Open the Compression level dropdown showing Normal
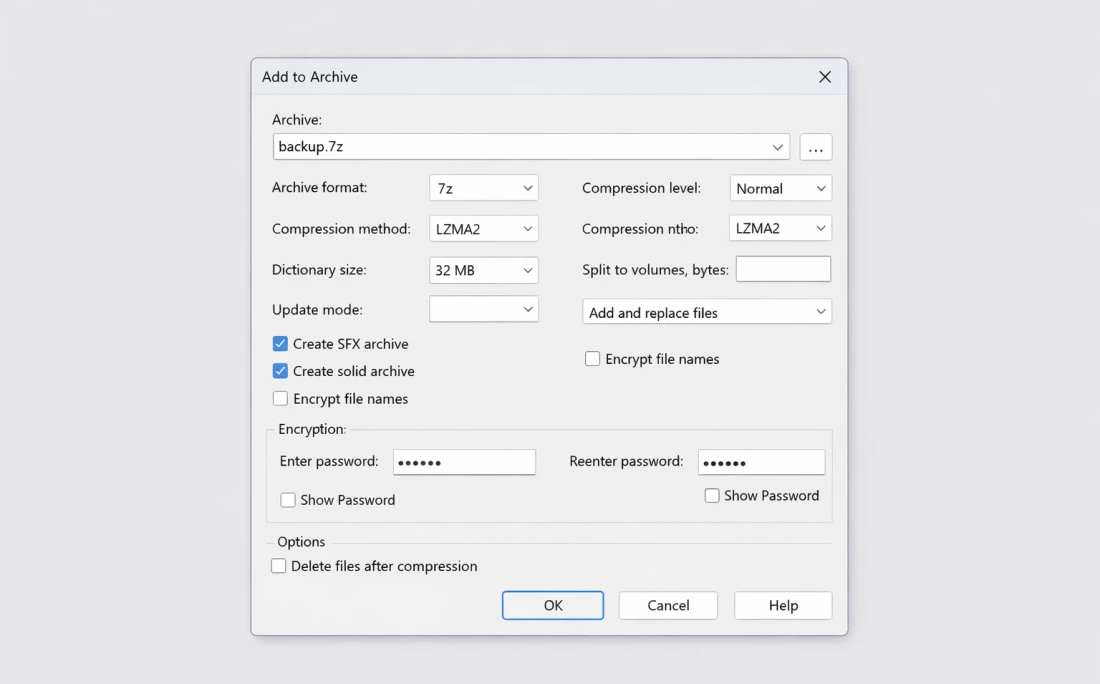Viewport: 1100px width, 684px height. coord(780,188)
